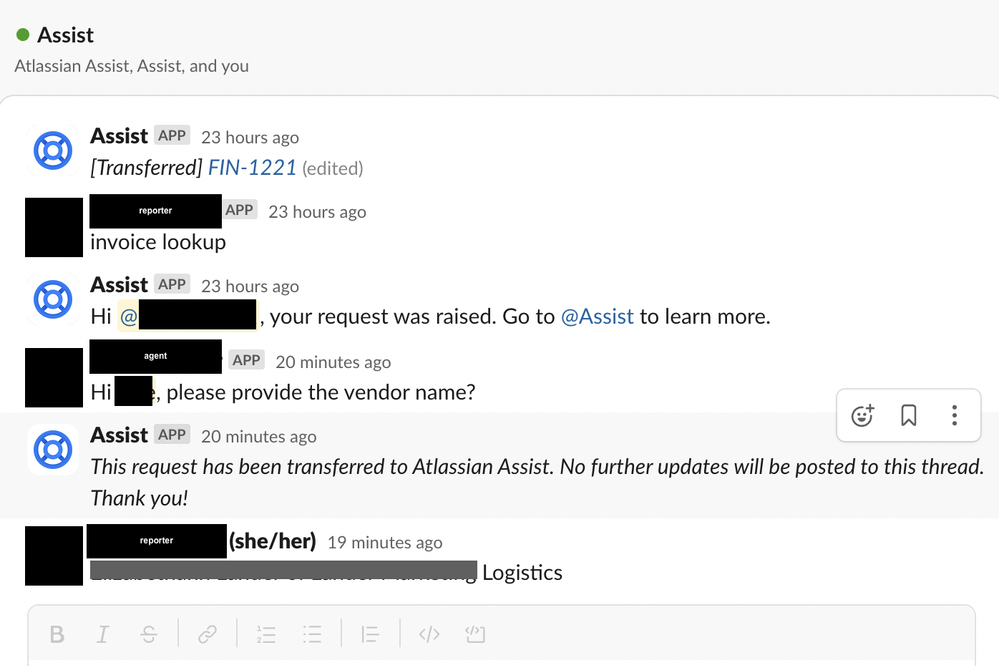The height and width of the screenshot is (666, 999).
Task: Apply inline code formatting
Action: click(x=429, y=634)
